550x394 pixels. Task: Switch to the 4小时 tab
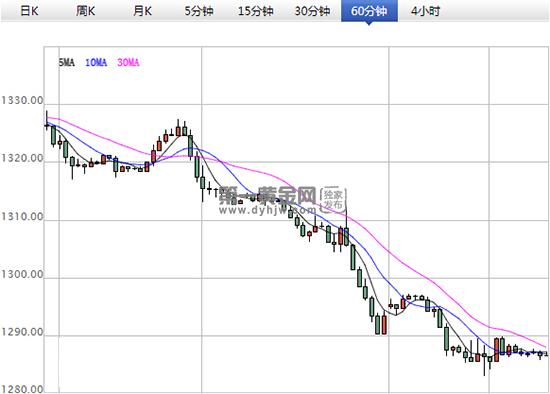pos(426,11)
